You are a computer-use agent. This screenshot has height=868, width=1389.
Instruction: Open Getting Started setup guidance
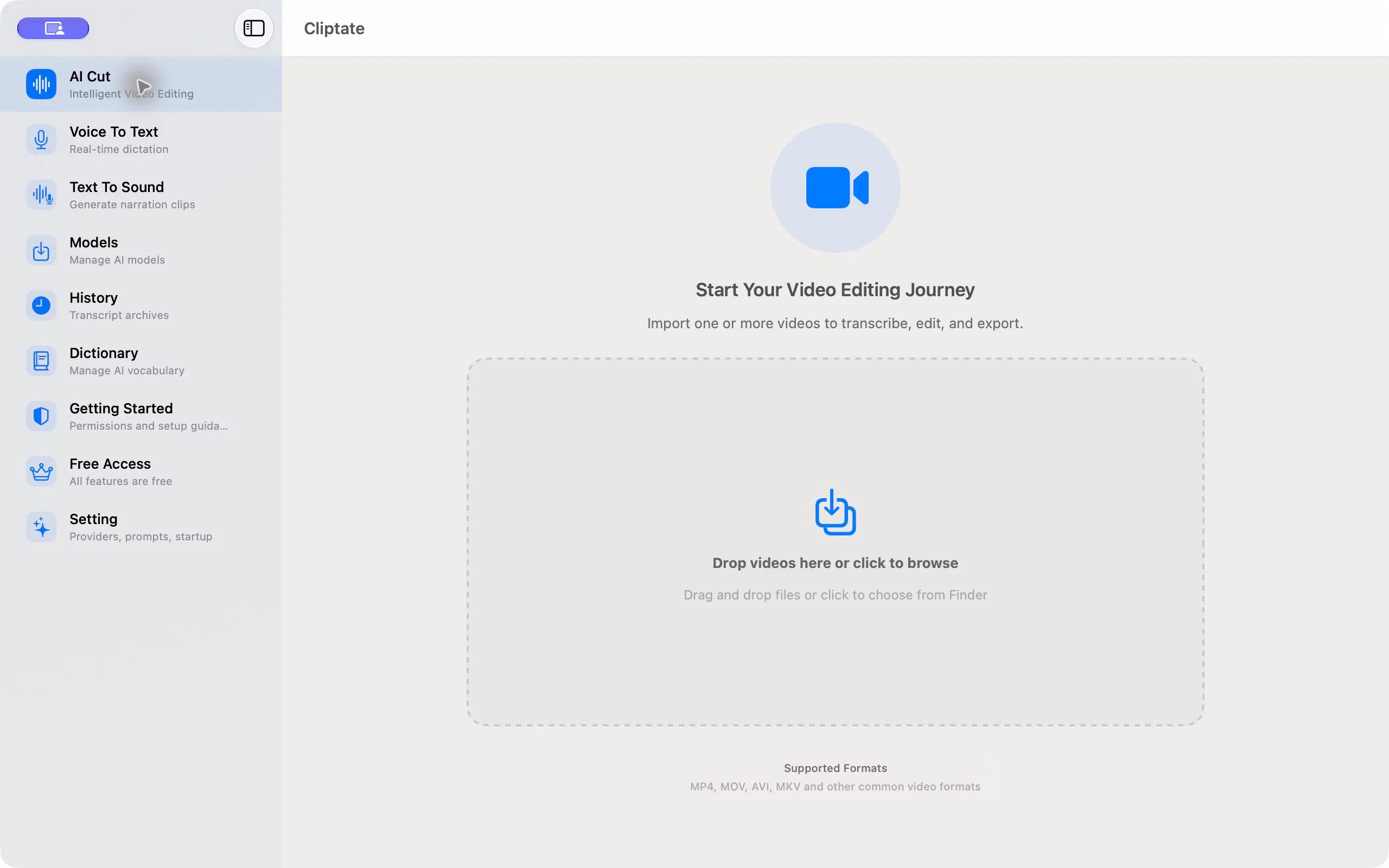(141, 416)
